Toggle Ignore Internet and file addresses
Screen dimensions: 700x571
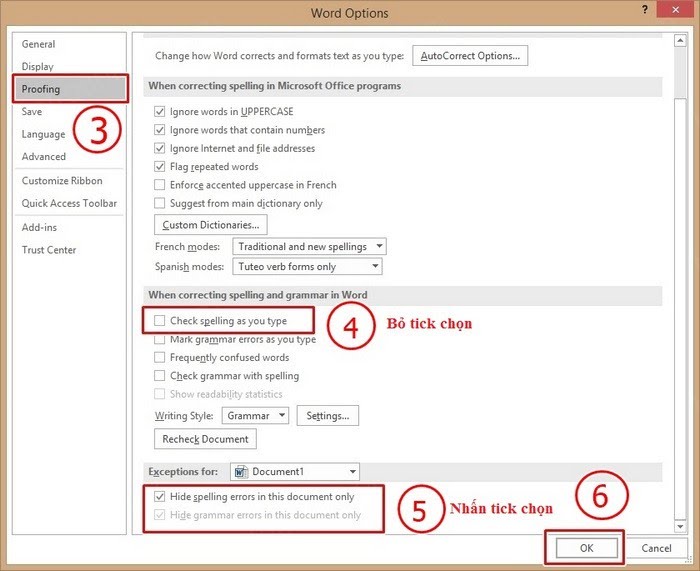point(159,148)
